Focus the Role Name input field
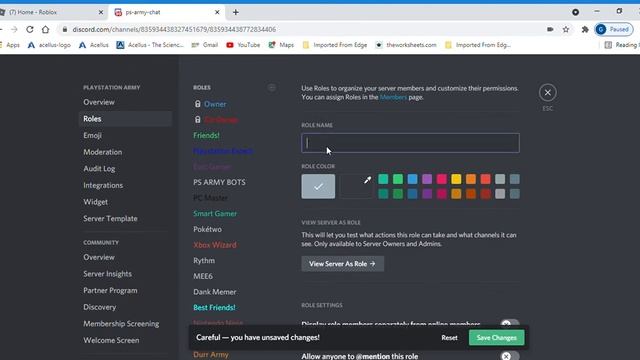This screenshot has height=360, width=640. pos(410,143)
